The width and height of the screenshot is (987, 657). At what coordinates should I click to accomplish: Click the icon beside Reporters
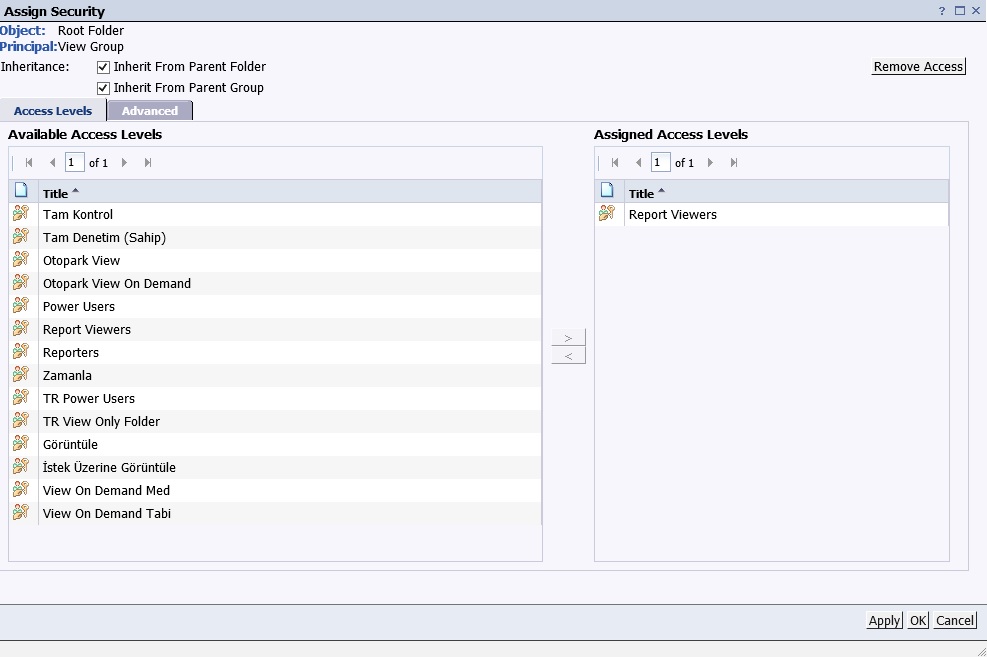(x=21, y=351)
